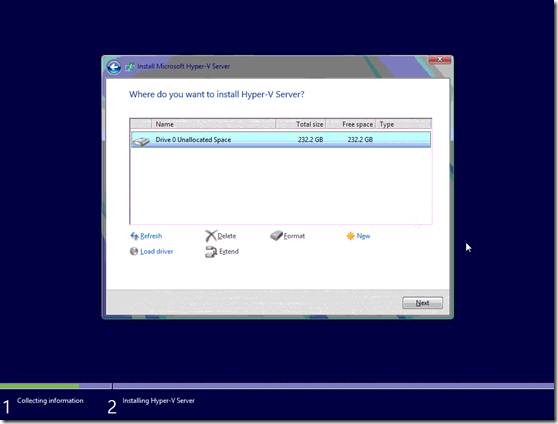Sort by the Total size column header
The image size is (558, 424).
(x=301, y=124)
